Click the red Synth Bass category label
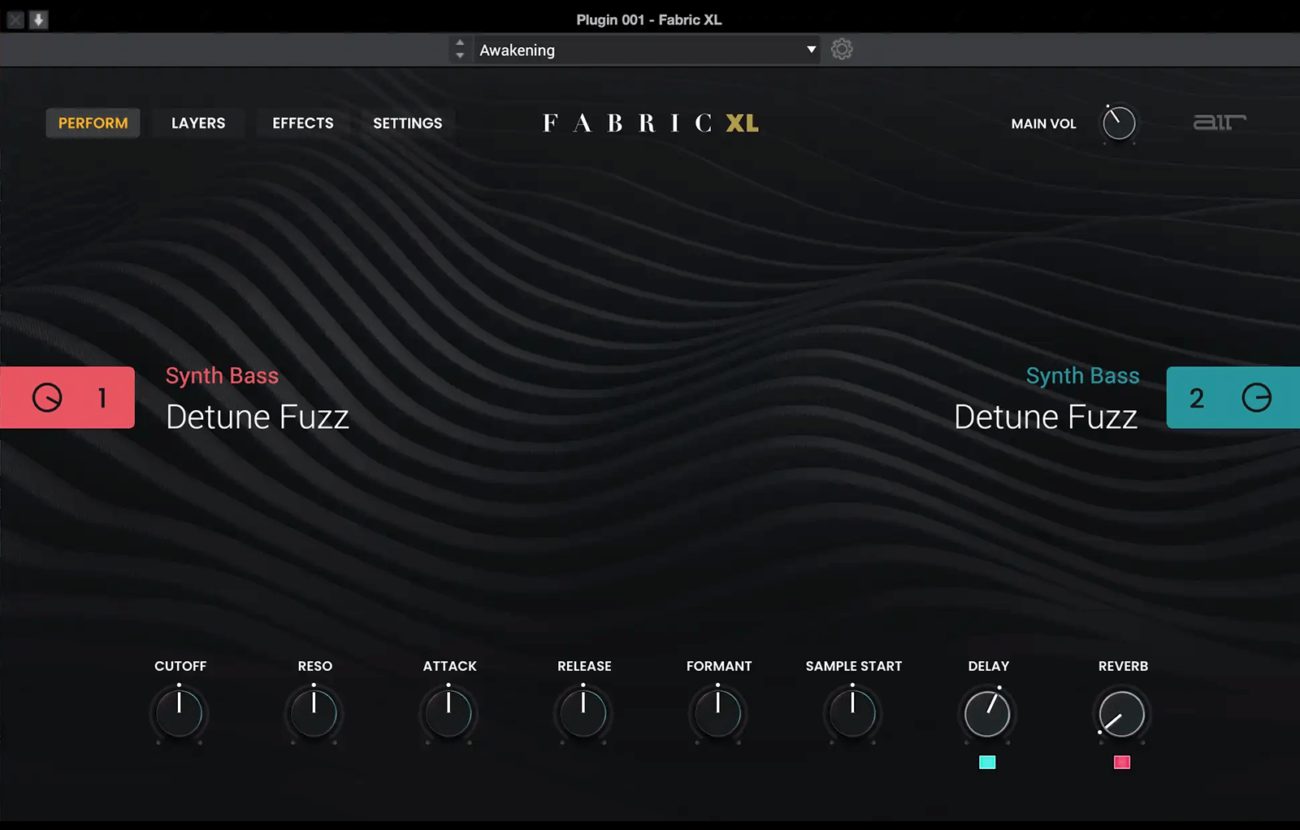This screenshot has width=1300, height=830. [x=222, y=375]
